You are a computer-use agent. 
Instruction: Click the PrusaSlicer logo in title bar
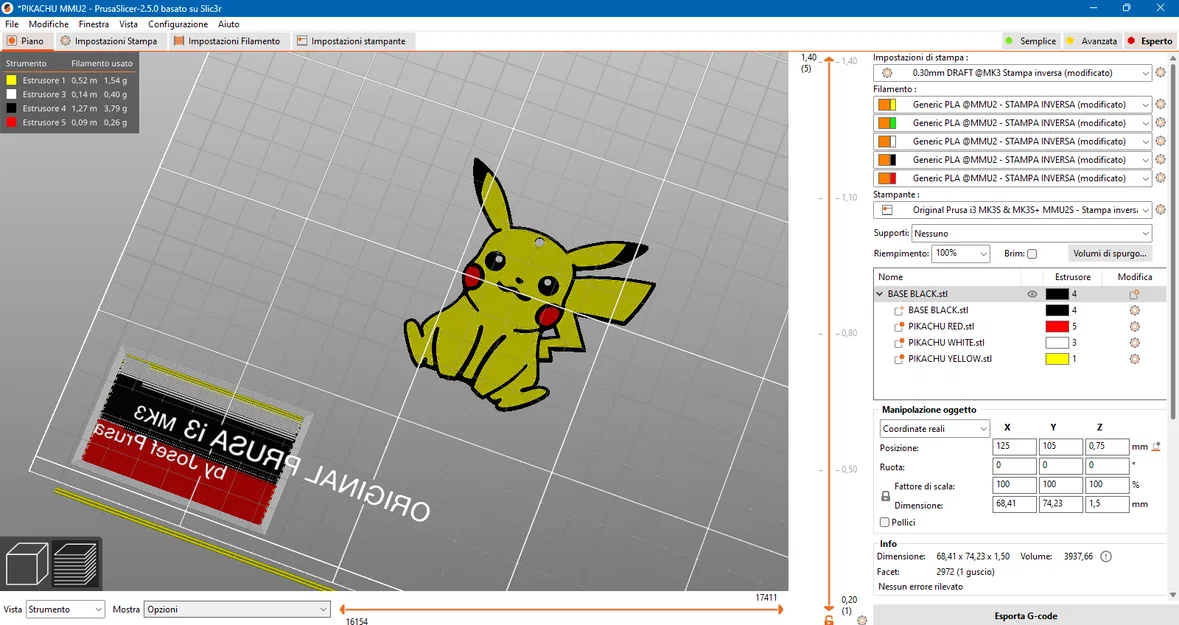click(8, 8)
